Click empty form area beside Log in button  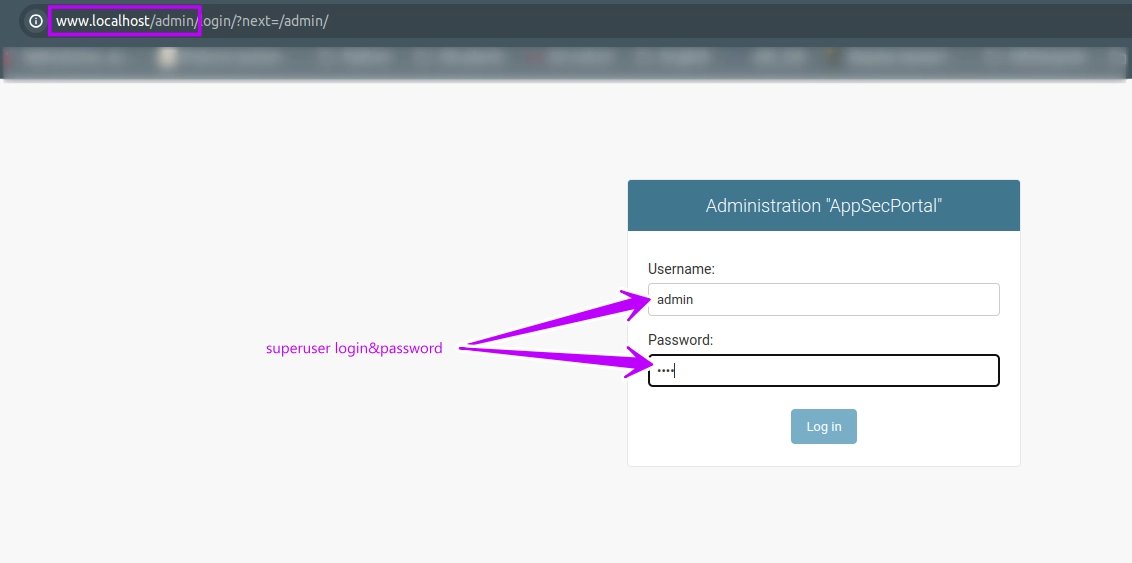[x=930, y=427]
